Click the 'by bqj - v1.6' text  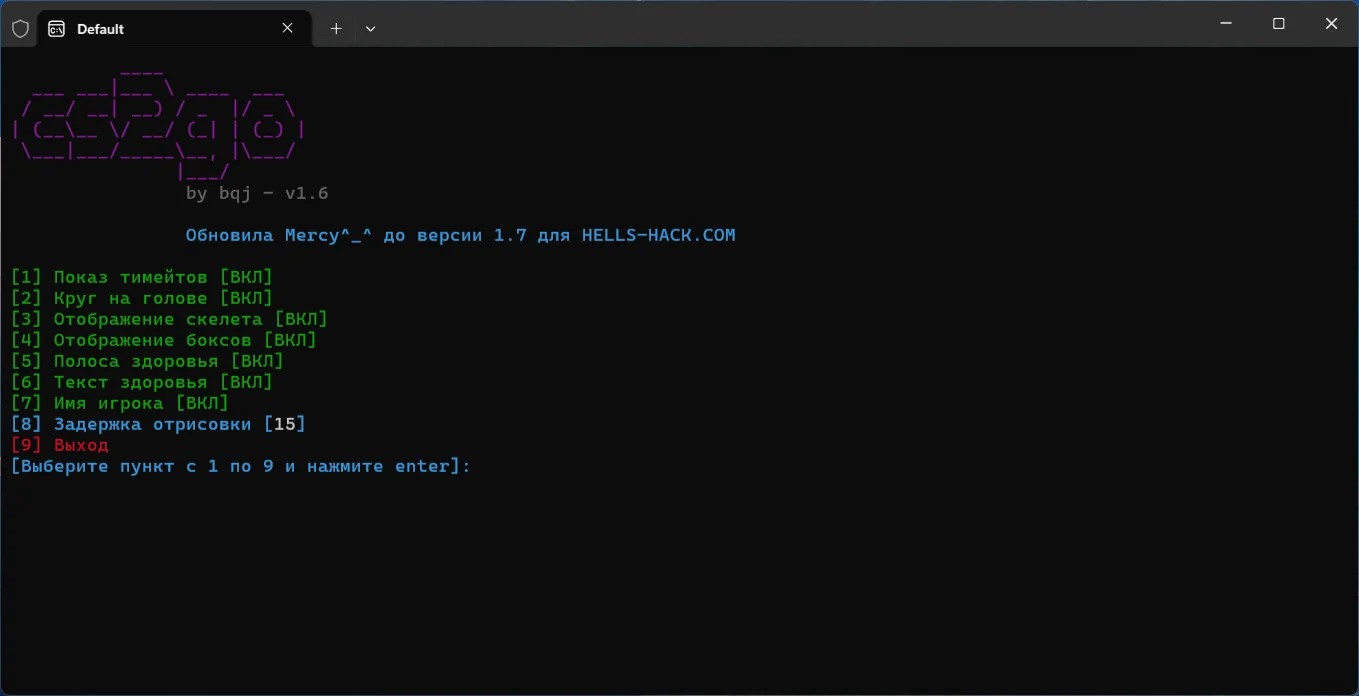[257, 193]
